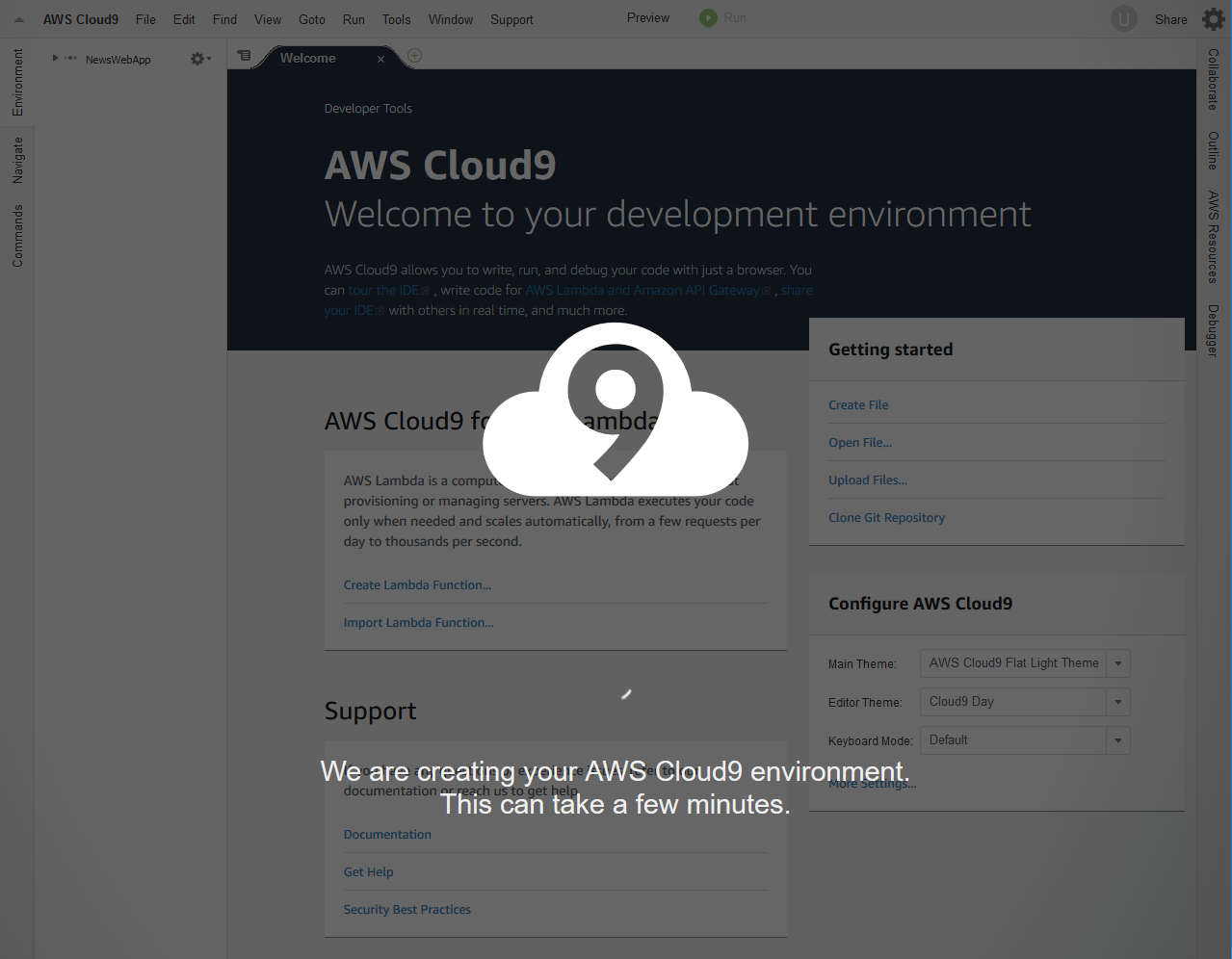Toggle the Navigate side panel

[17, 160]
